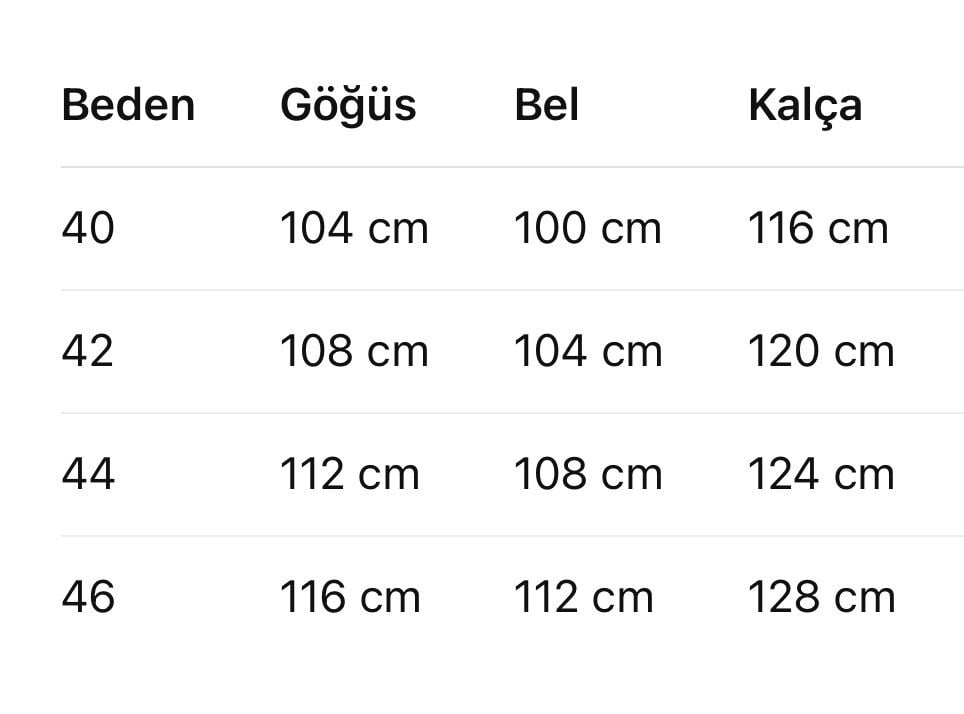The width and height of the screenshot is (964, 714).
Task: Click the 108 cm Göğüs value
Action: tap(354, 352)
